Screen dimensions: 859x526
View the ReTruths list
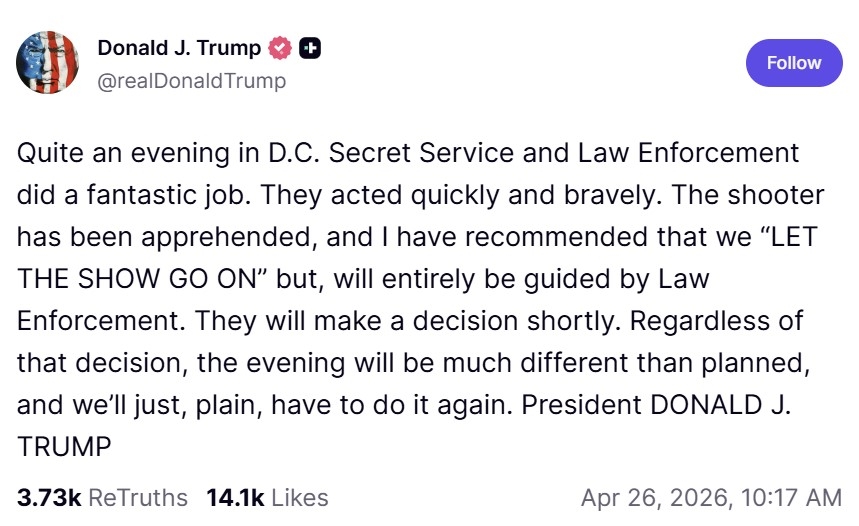pyautogui.click(x=138, y=497)
